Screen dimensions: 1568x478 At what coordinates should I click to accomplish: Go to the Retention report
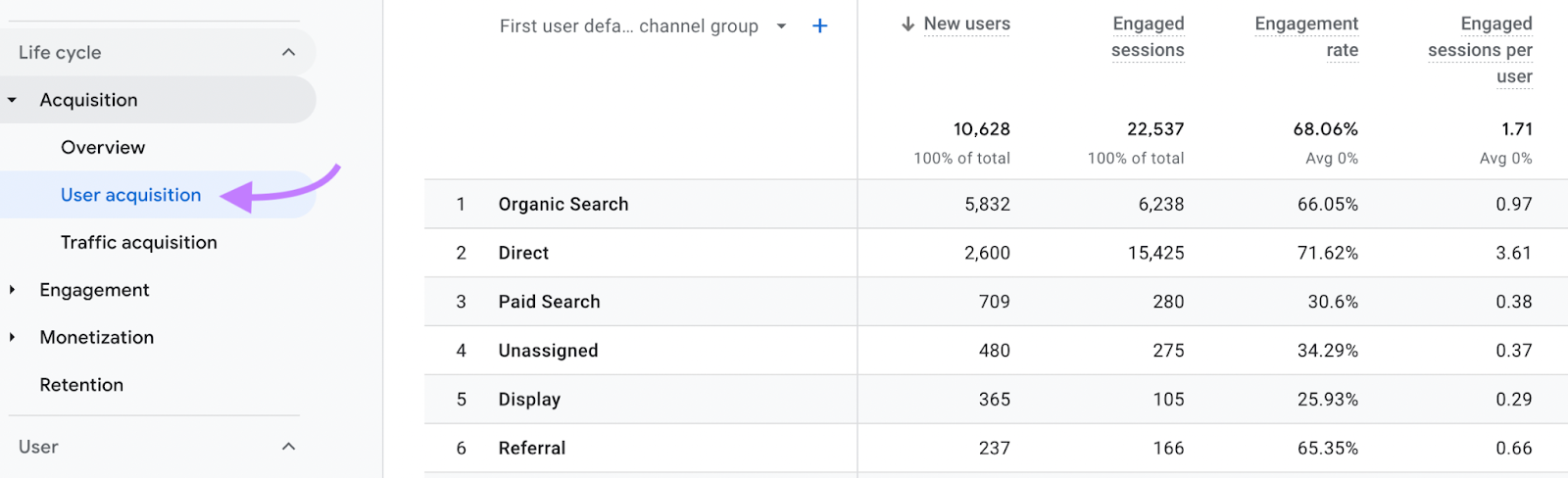click(x=81, y=385)
